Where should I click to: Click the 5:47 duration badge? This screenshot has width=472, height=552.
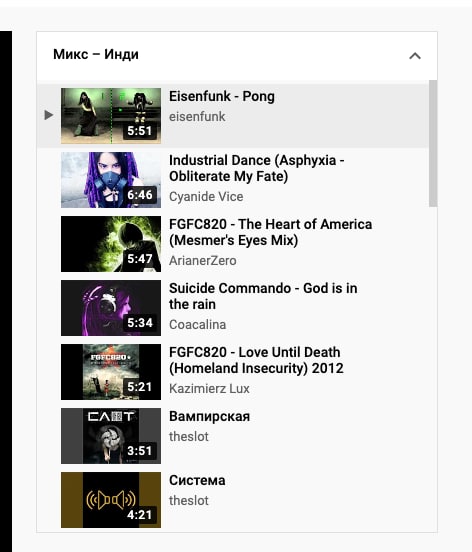click(x=140, y=259)
